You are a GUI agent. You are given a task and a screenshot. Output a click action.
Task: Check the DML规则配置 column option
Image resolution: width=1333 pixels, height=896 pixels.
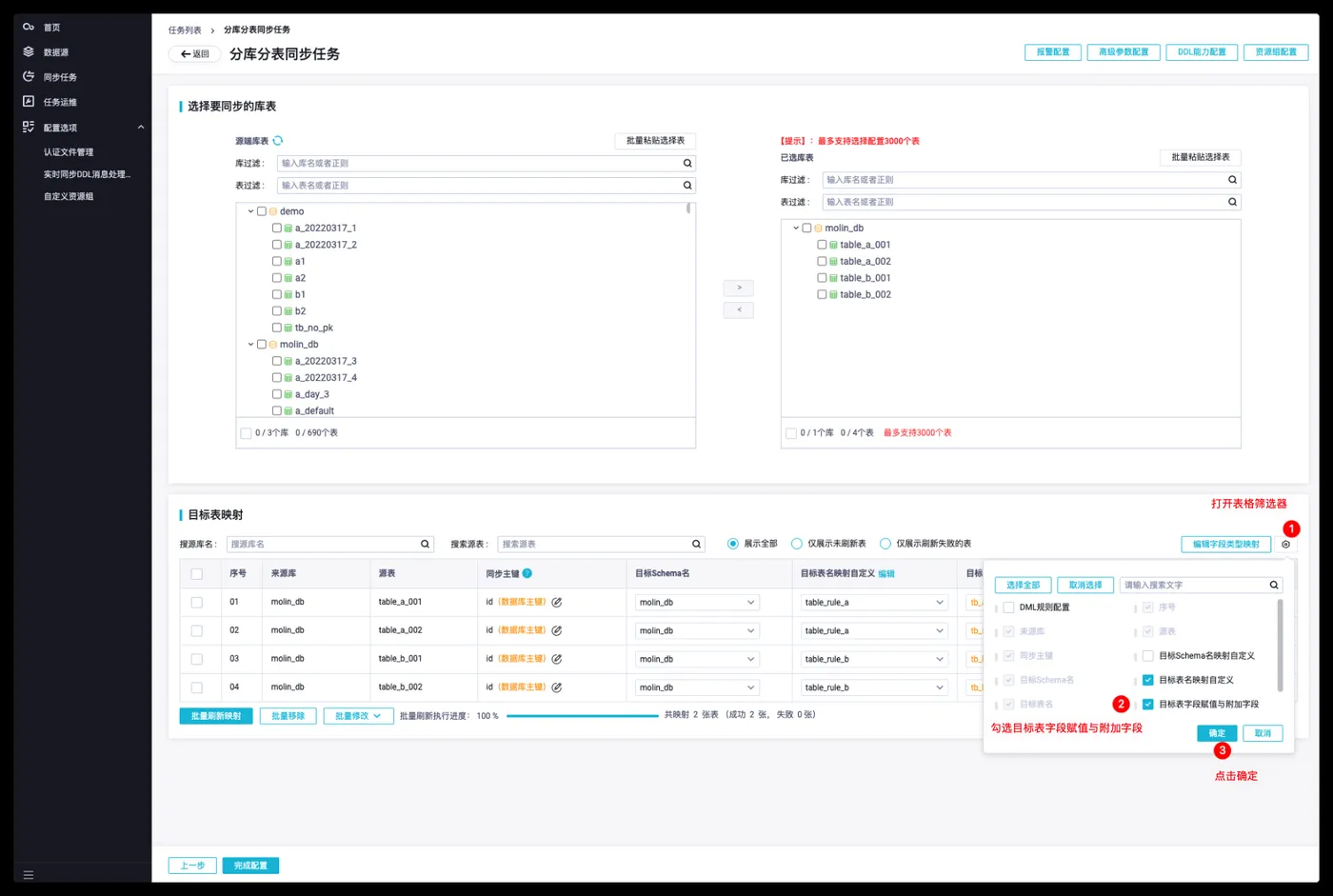click(x=1008, y=607)
